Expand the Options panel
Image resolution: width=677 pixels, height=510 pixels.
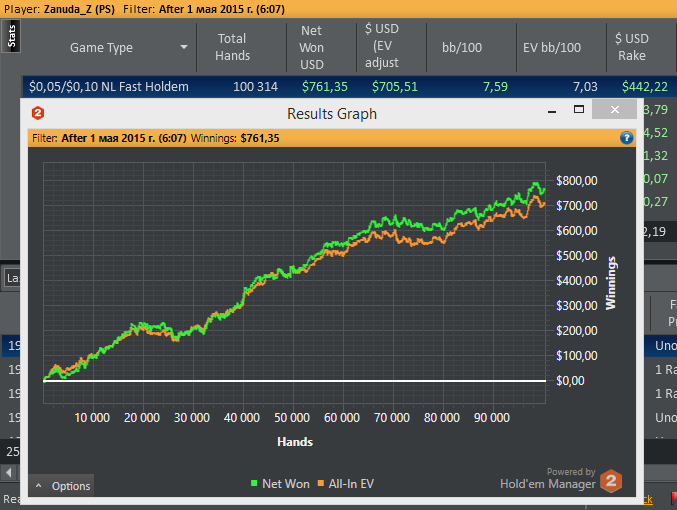pos(62,486)
